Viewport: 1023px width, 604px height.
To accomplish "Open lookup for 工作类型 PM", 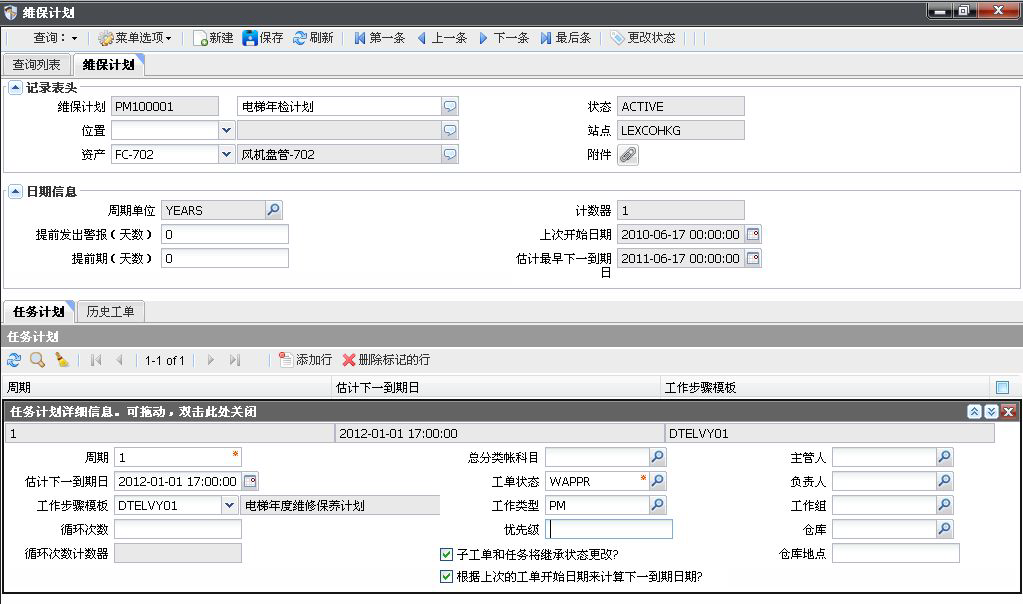I will [x=658, y=505].
